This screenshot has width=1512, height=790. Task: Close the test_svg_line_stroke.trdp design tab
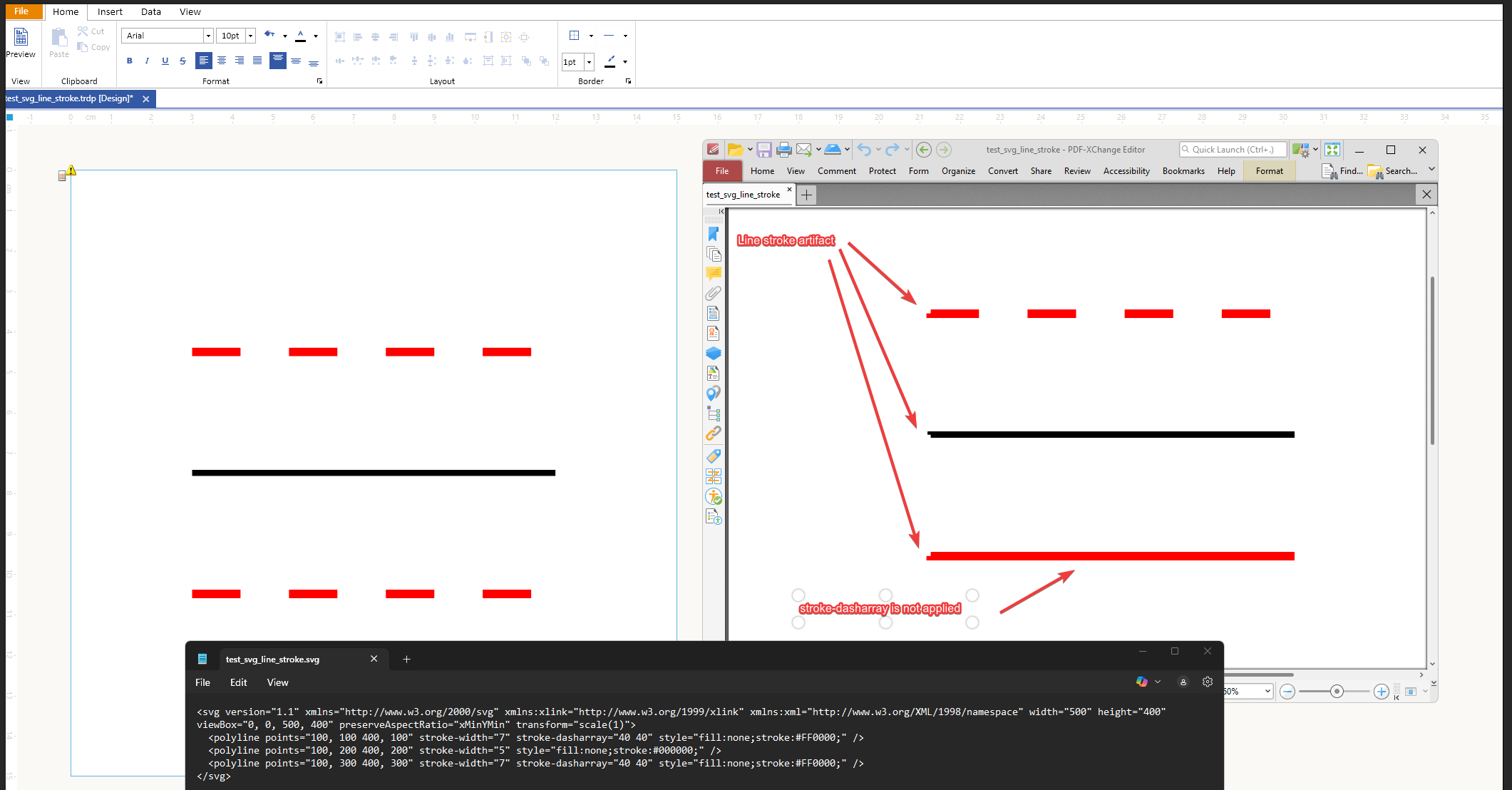[146, 99]
